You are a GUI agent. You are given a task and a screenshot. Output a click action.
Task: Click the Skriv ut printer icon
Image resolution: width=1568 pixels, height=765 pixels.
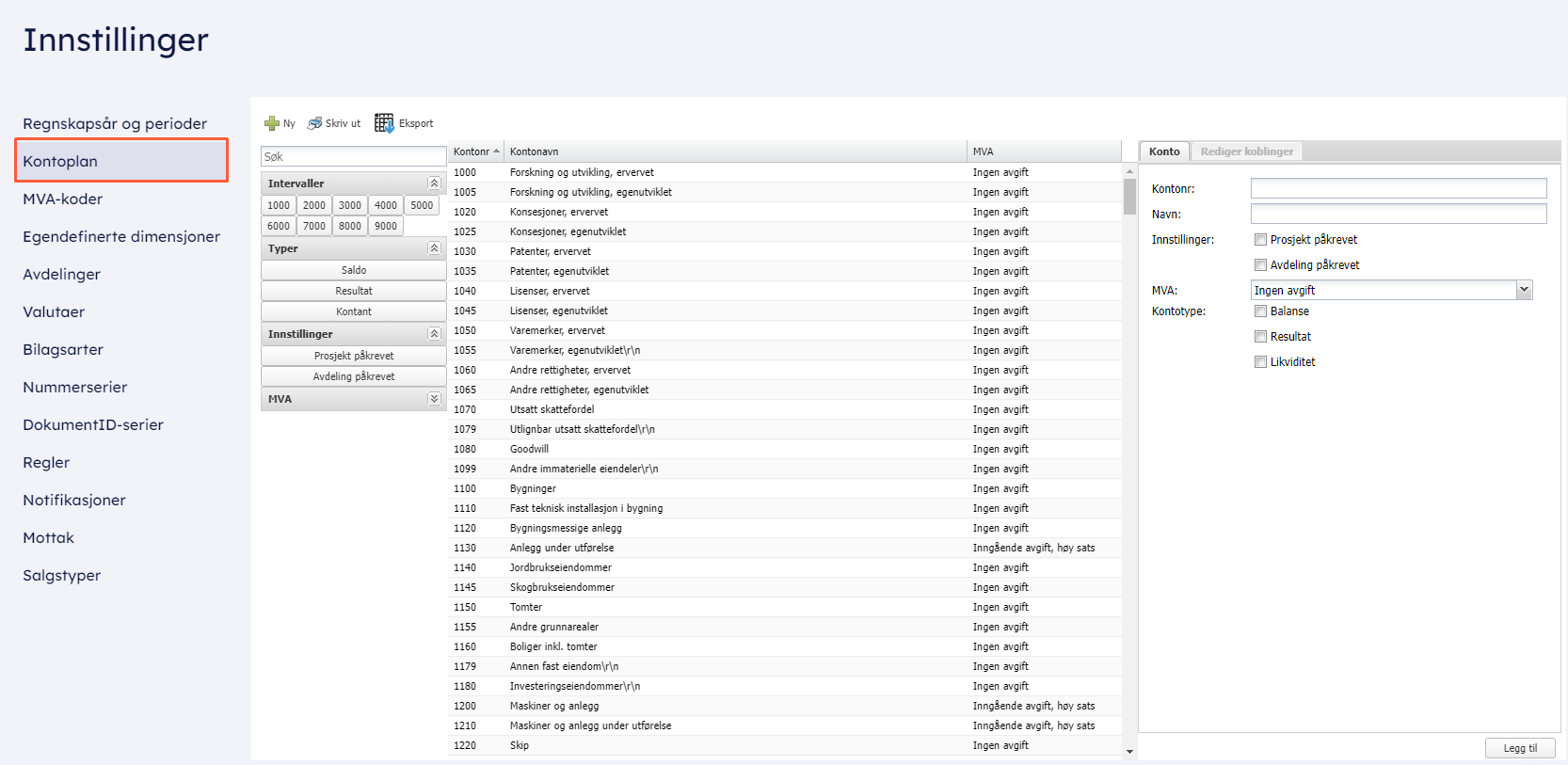click(x=315, y=123)
